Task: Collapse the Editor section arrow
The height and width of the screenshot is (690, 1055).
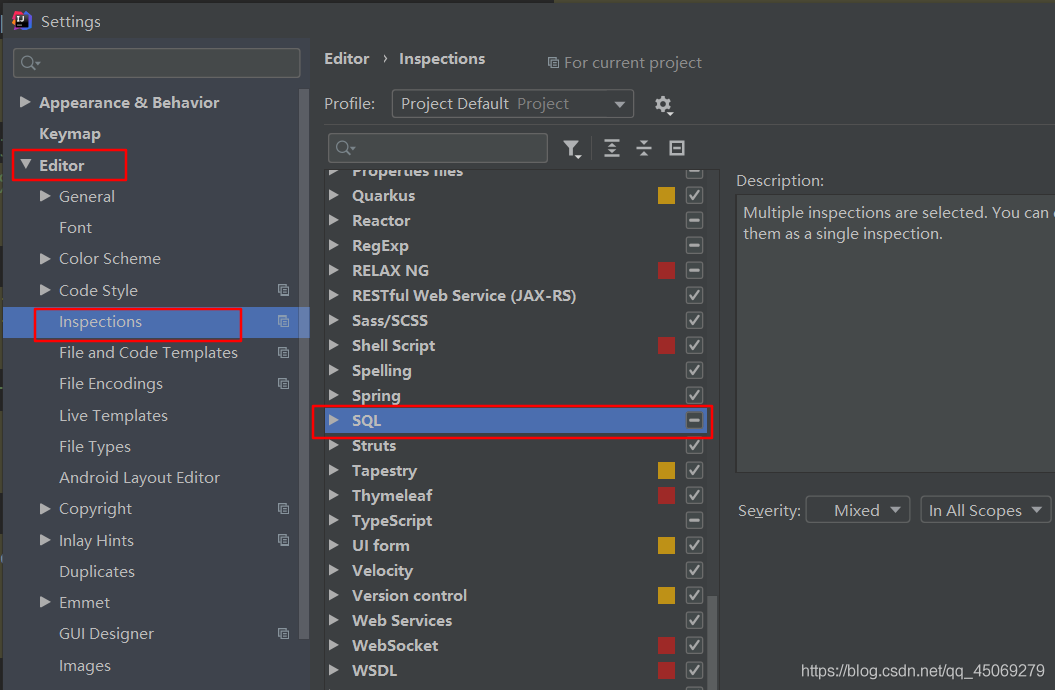Action: point(26,164)
